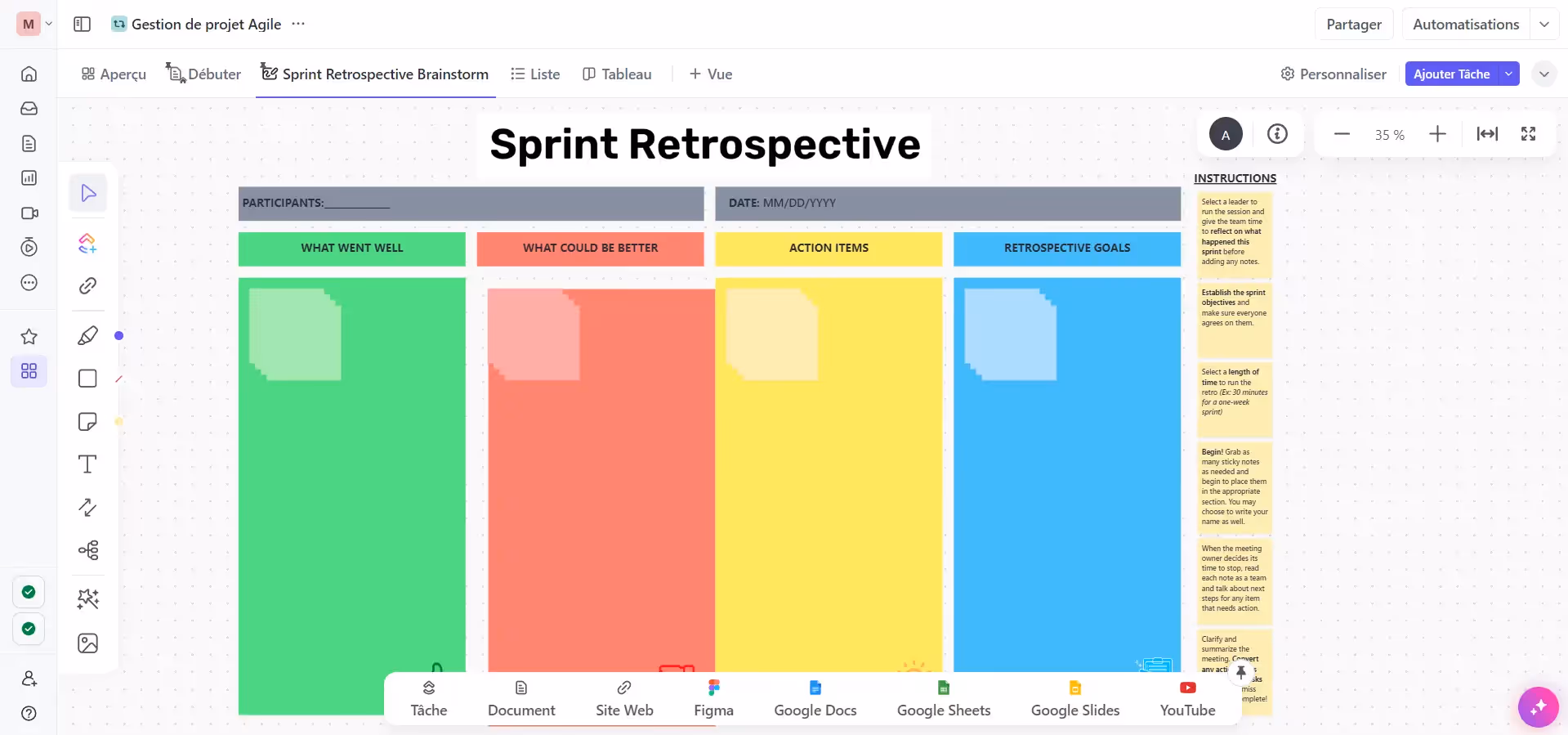1568x735 pixels.
Task: Switch to the Tableau tab
Action: tap(617, 74)
